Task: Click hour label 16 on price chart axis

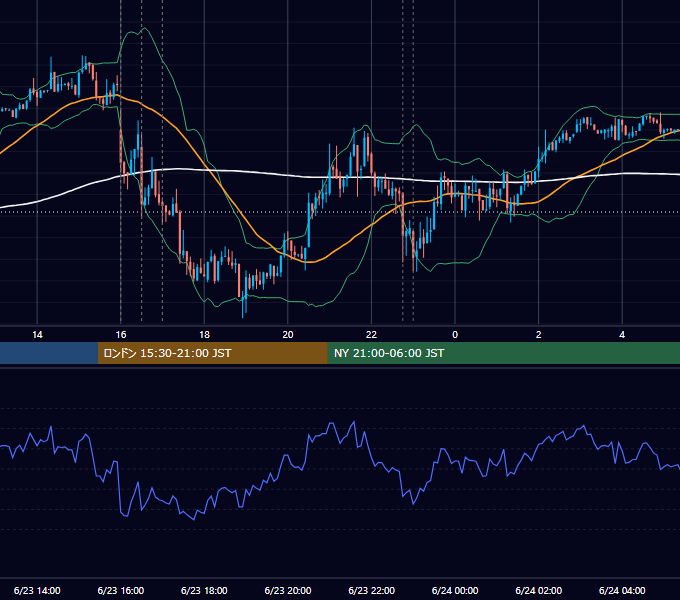Action: click(x=121, y=335)
